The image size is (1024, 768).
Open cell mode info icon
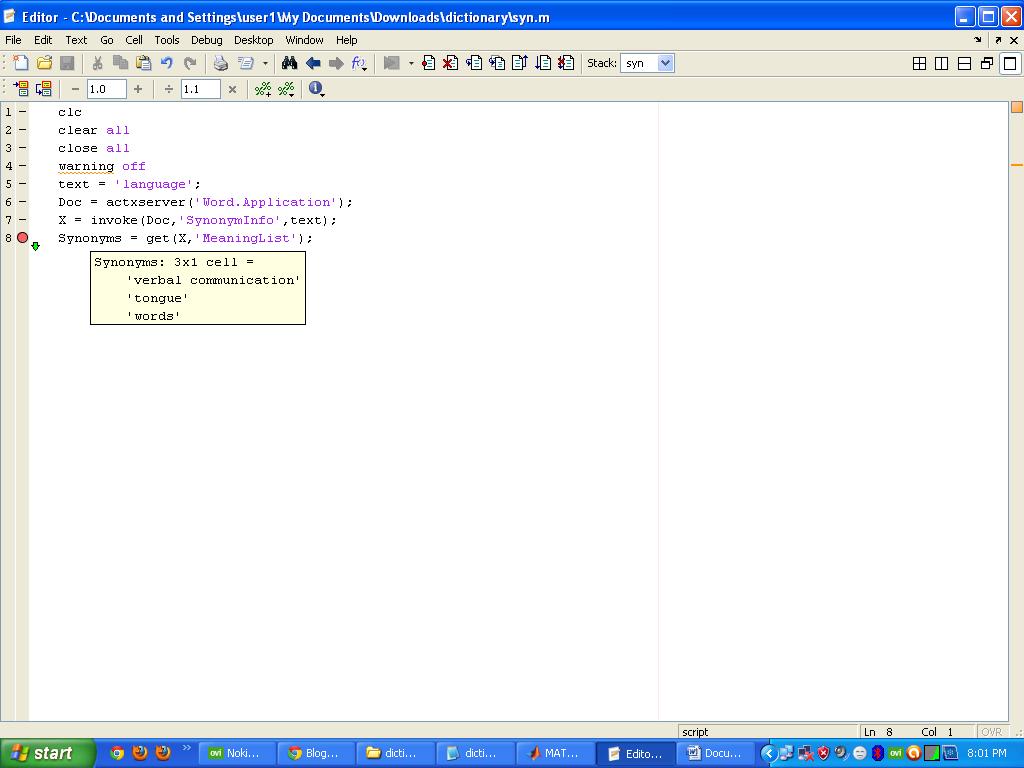coord(316,88)
